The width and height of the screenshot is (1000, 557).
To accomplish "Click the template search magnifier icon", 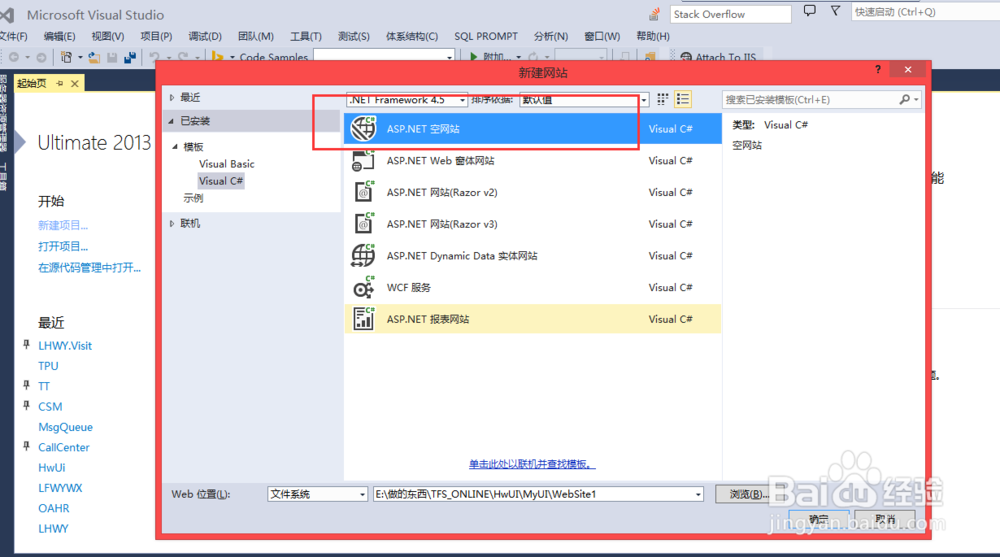I will click(904, 100).
